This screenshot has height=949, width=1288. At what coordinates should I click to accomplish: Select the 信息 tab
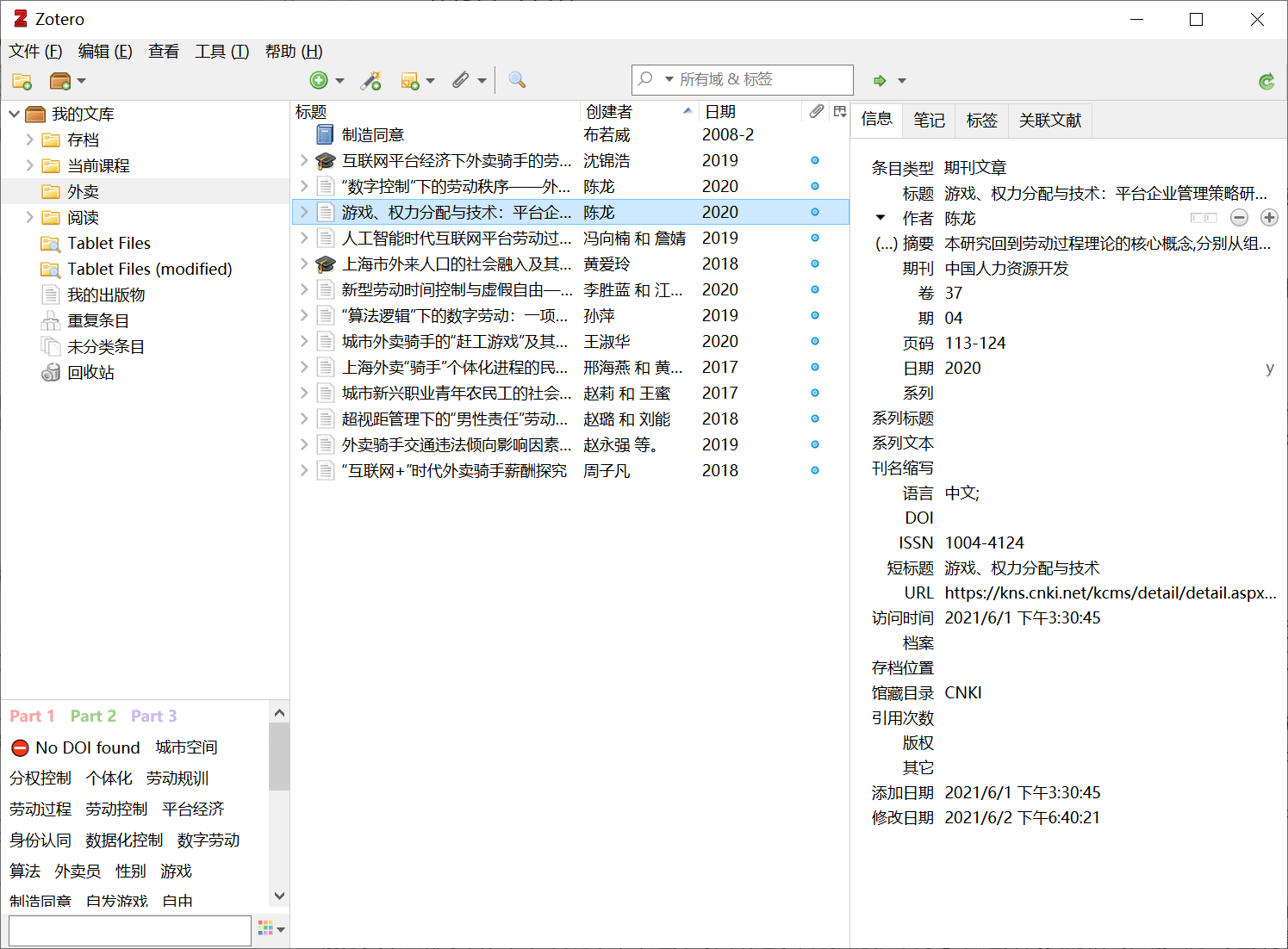pyautogui.click(x=876, y=119)
